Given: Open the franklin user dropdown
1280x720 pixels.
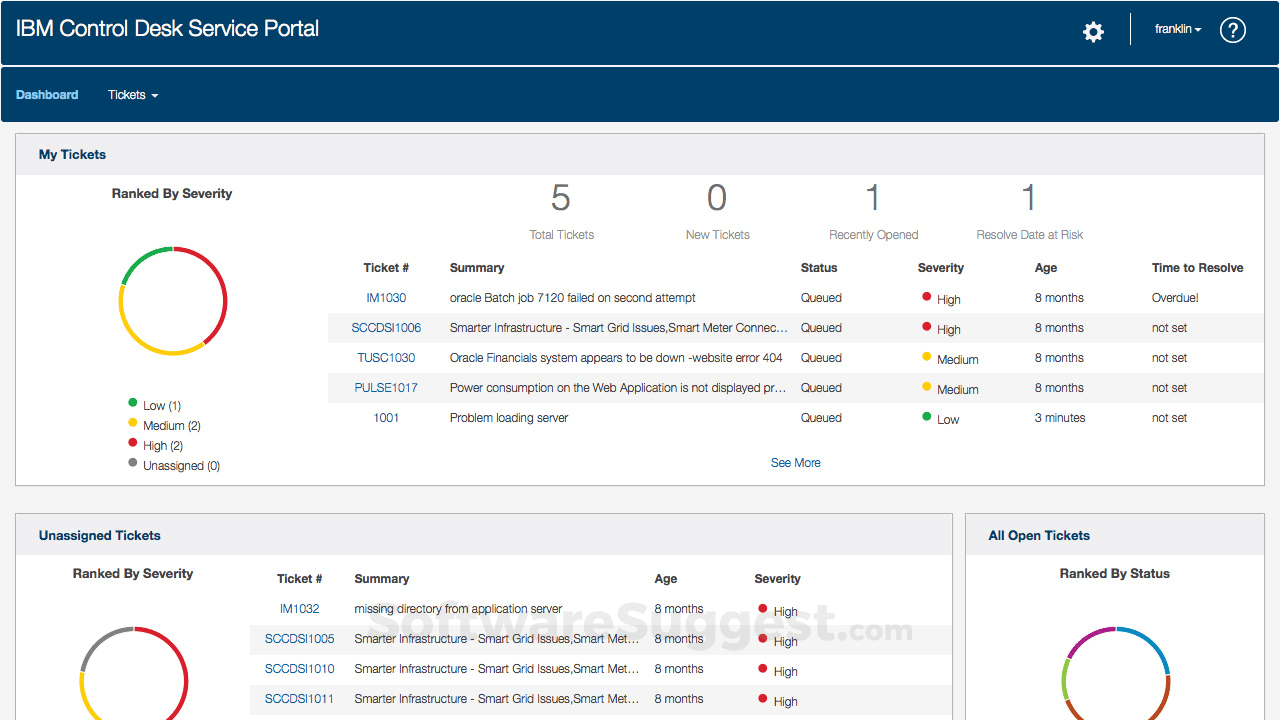Looking at the screenshot, I should (1176, 29).
